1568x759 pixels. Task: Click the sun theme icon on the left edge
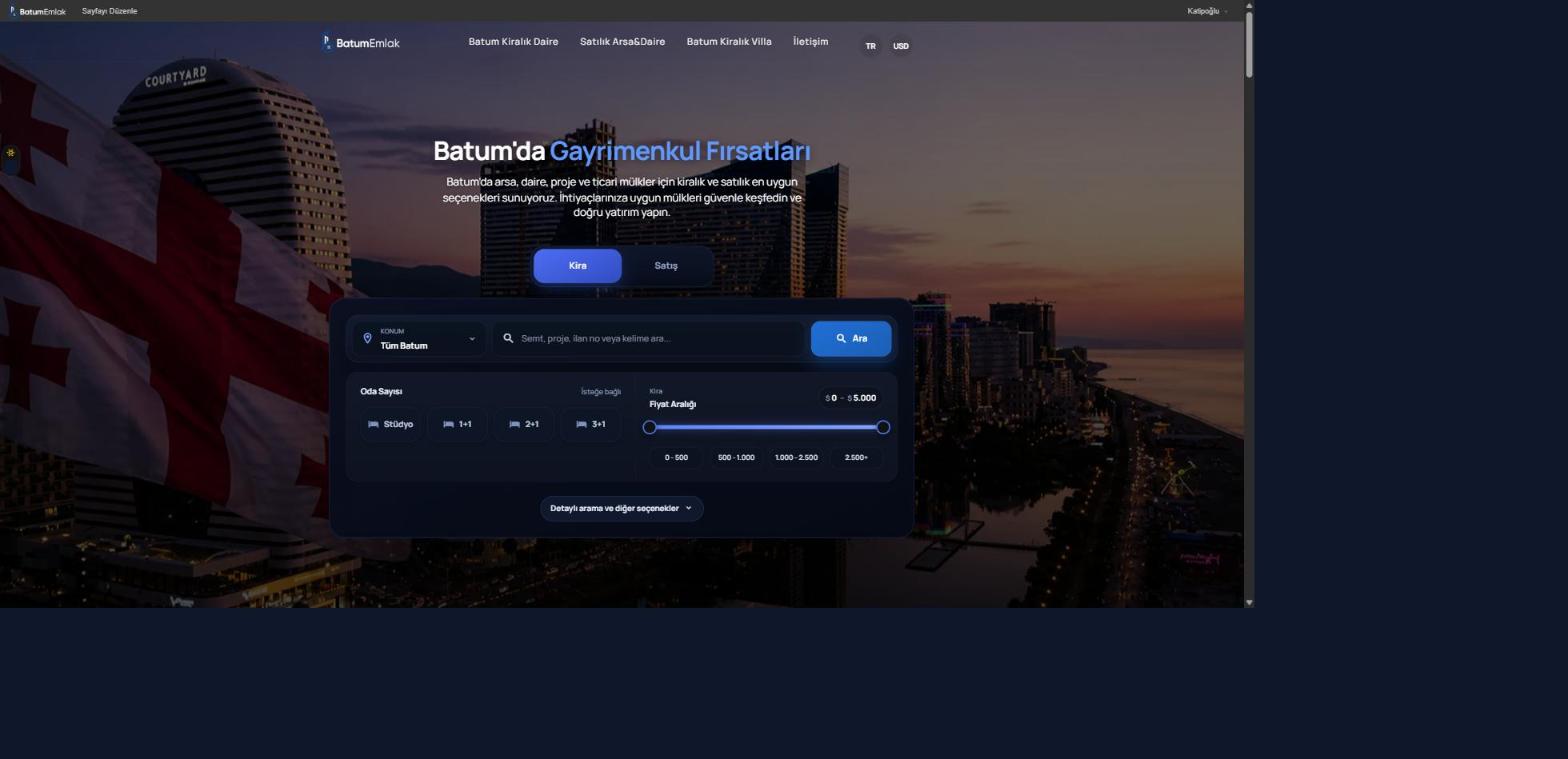pos(10,153)
